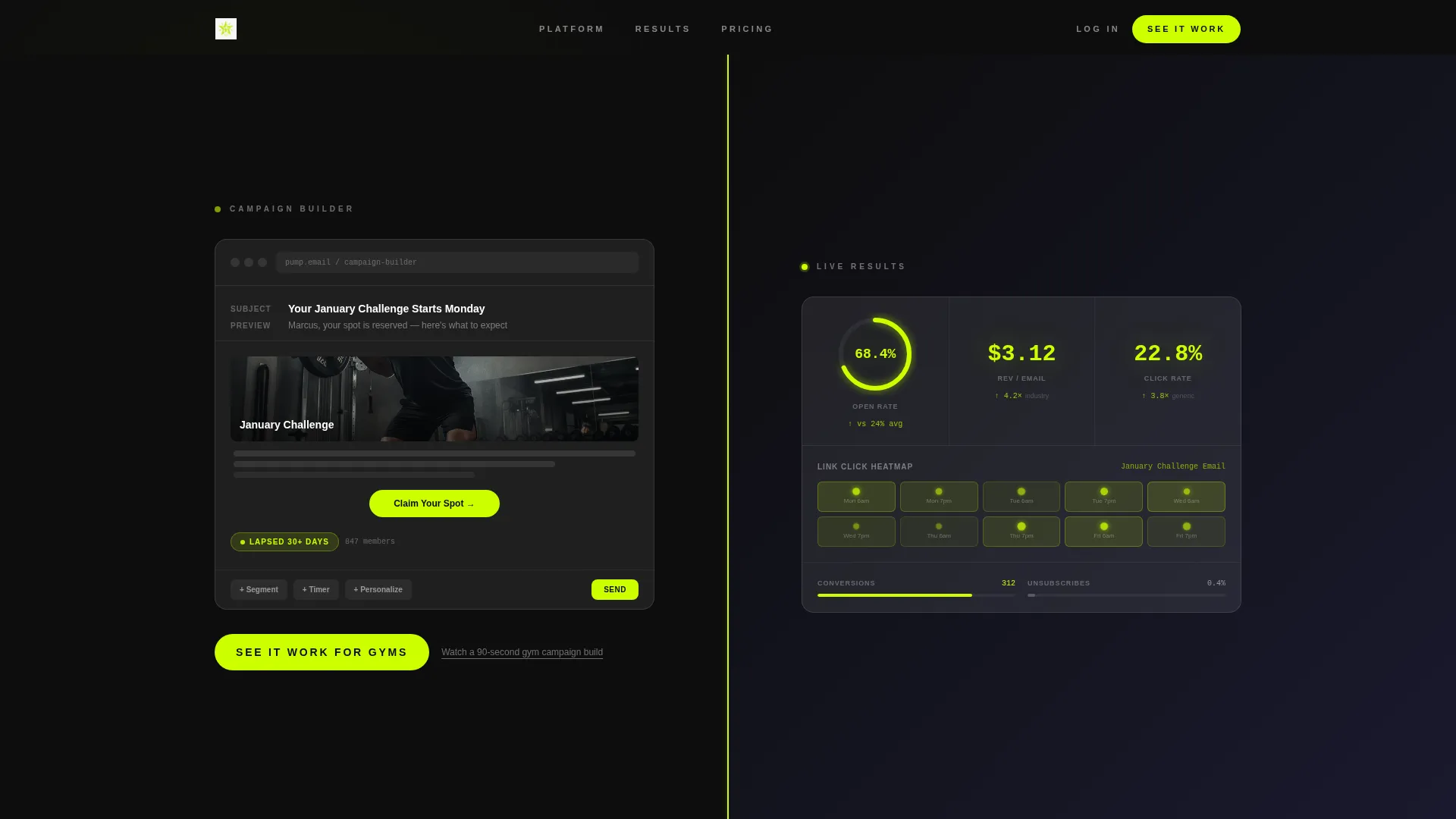
Task: Select the Fri 7pm heatmap cell
Action: 1186,532
